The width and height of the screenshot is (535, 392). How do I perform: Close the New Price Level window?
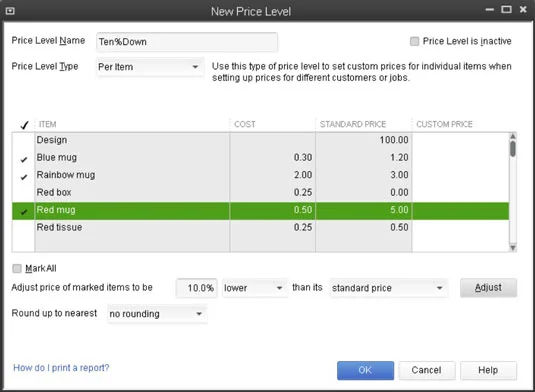coord(523,10)
